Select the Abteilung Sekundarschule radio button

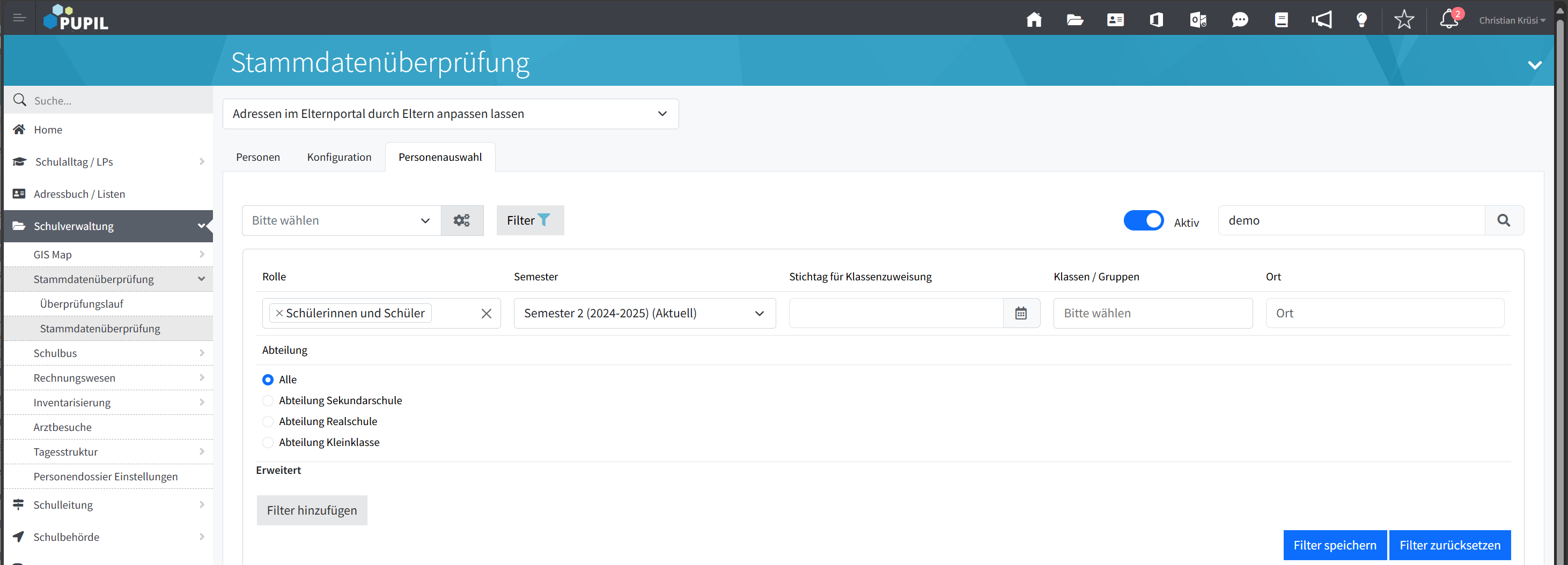pos(268,401)
